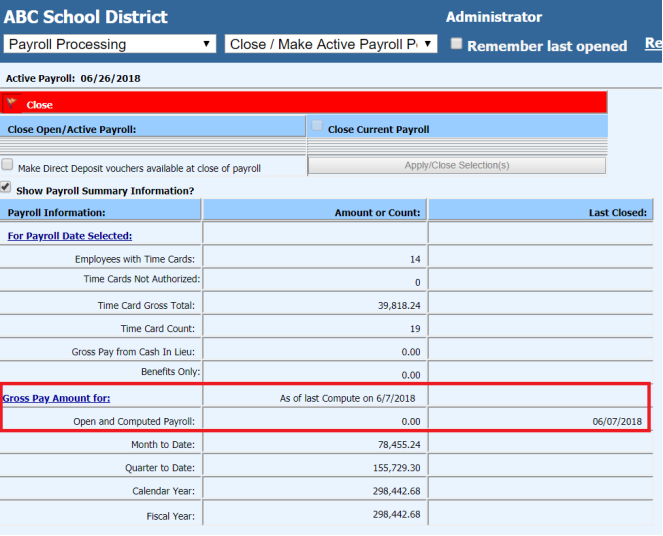Tick Make Direct Deposit vouchers available checkbox
This screenshot has width=663, height=536.
pyautogui.click(x=8, y=166)
